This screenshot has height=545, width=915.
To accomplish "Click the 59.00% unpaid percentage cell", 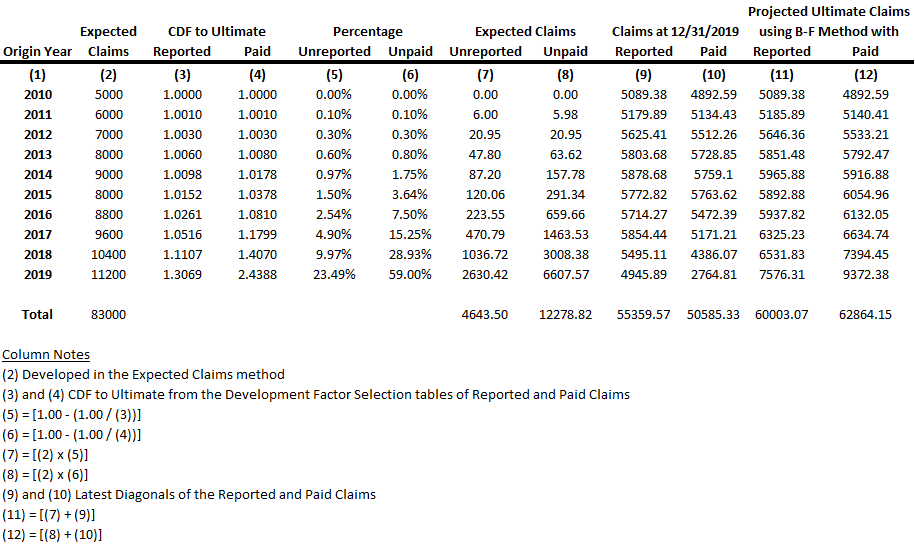I will [410, 275].
